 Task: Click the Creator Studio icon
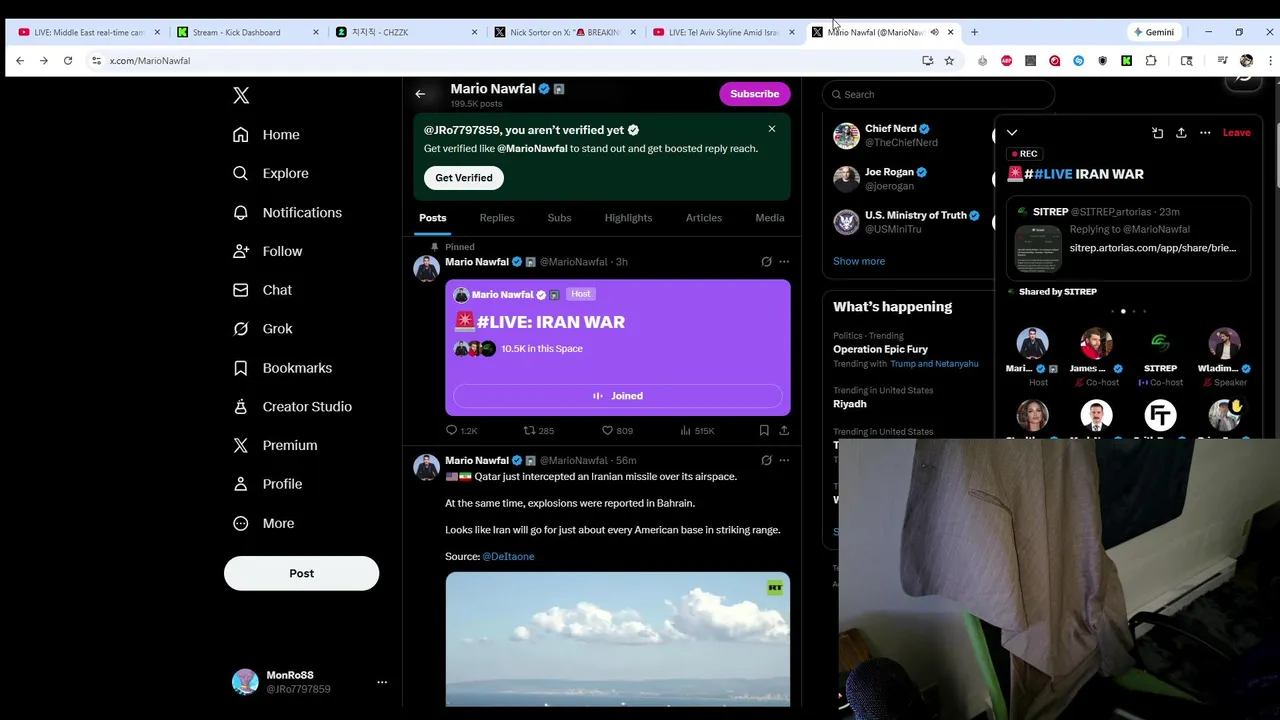(x=240, y=406)
